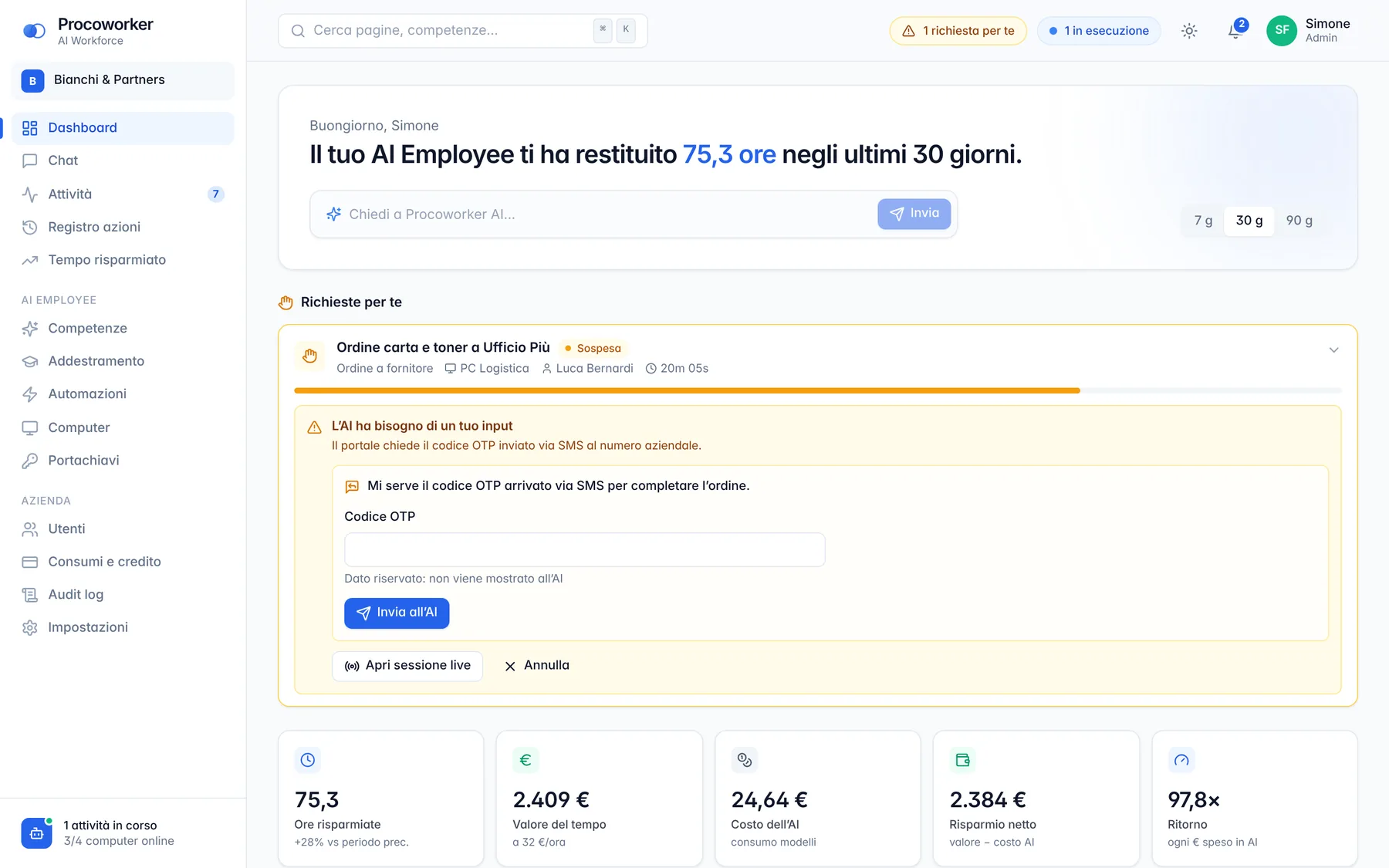The height and width of the screenshot is (868, 1389).
Task: Open Impostazioni settings page
Action: (x=123, y=627)
